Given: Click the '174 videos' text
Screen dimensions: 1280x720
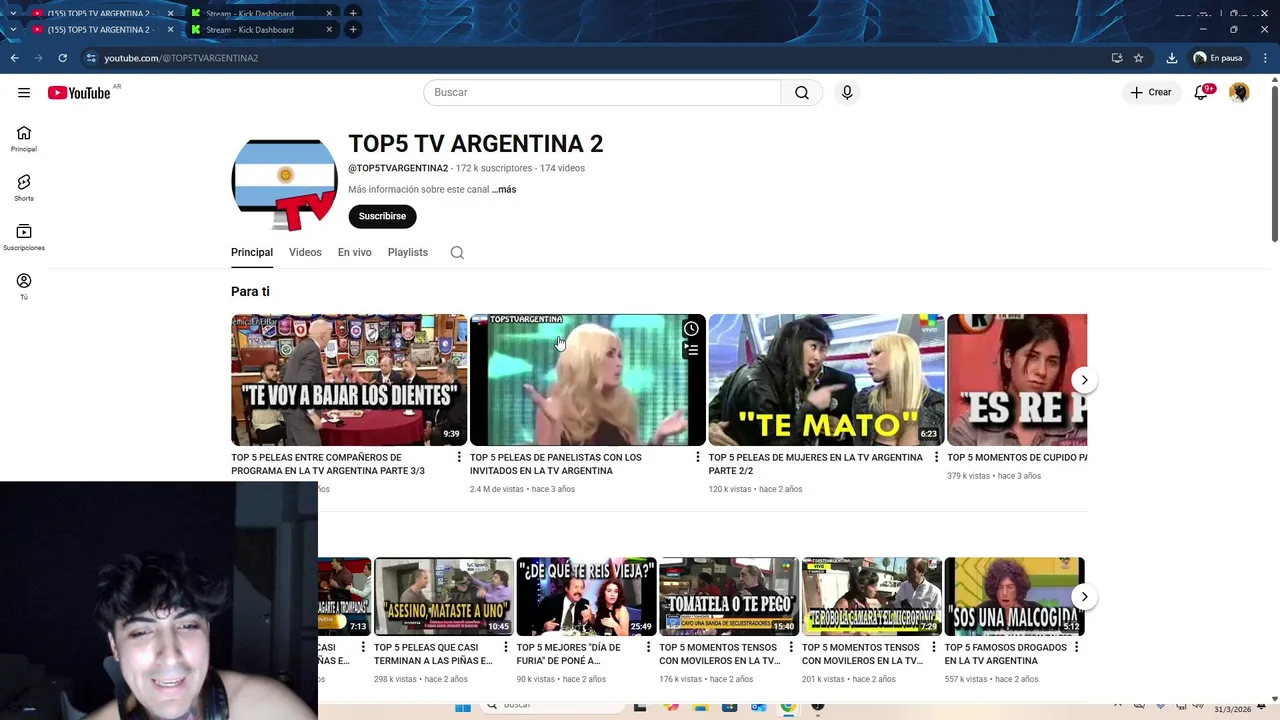Looking at the screenshot, I should [562, 168].
